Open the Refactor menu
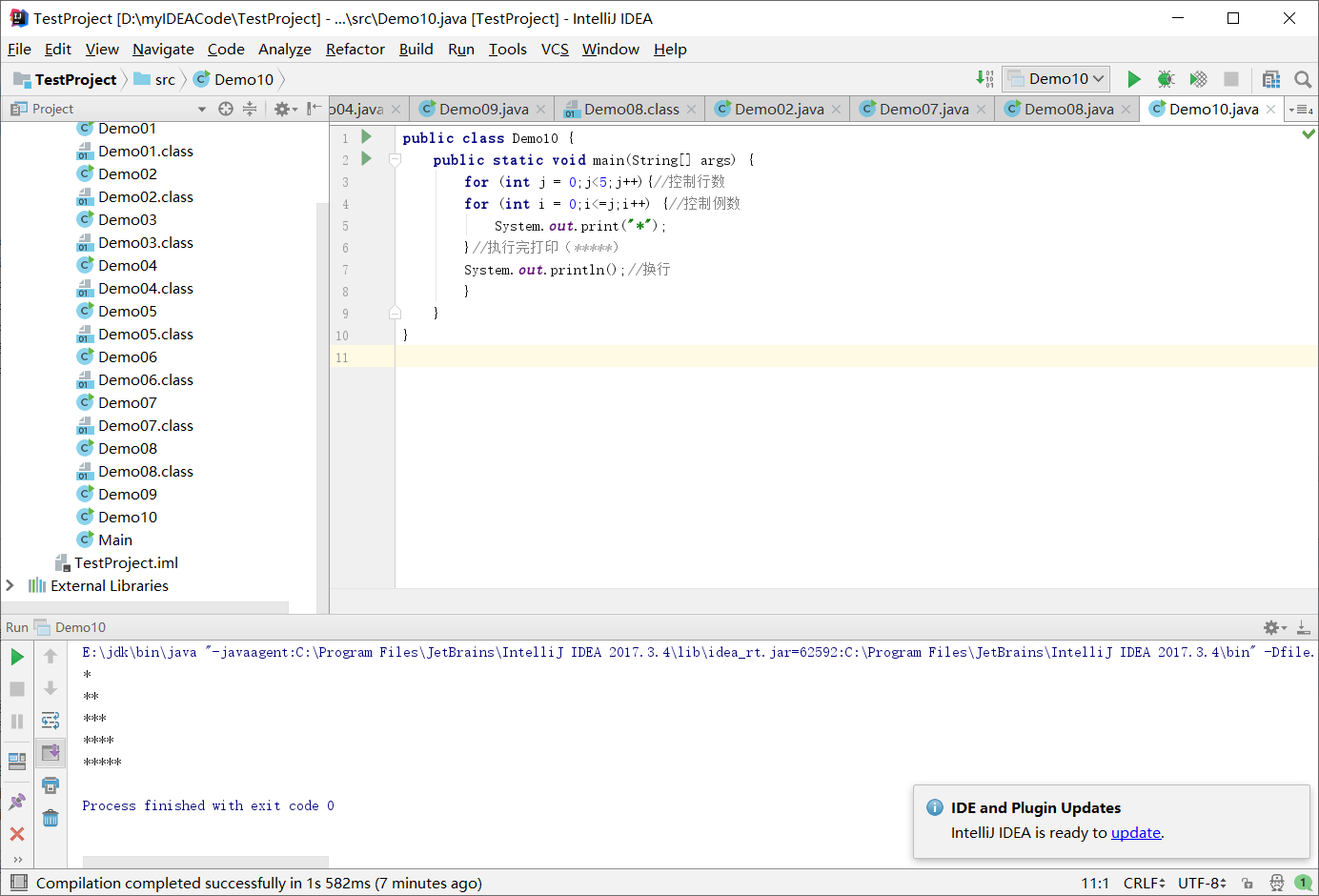 pyautogui.click(x=355, y=50)
